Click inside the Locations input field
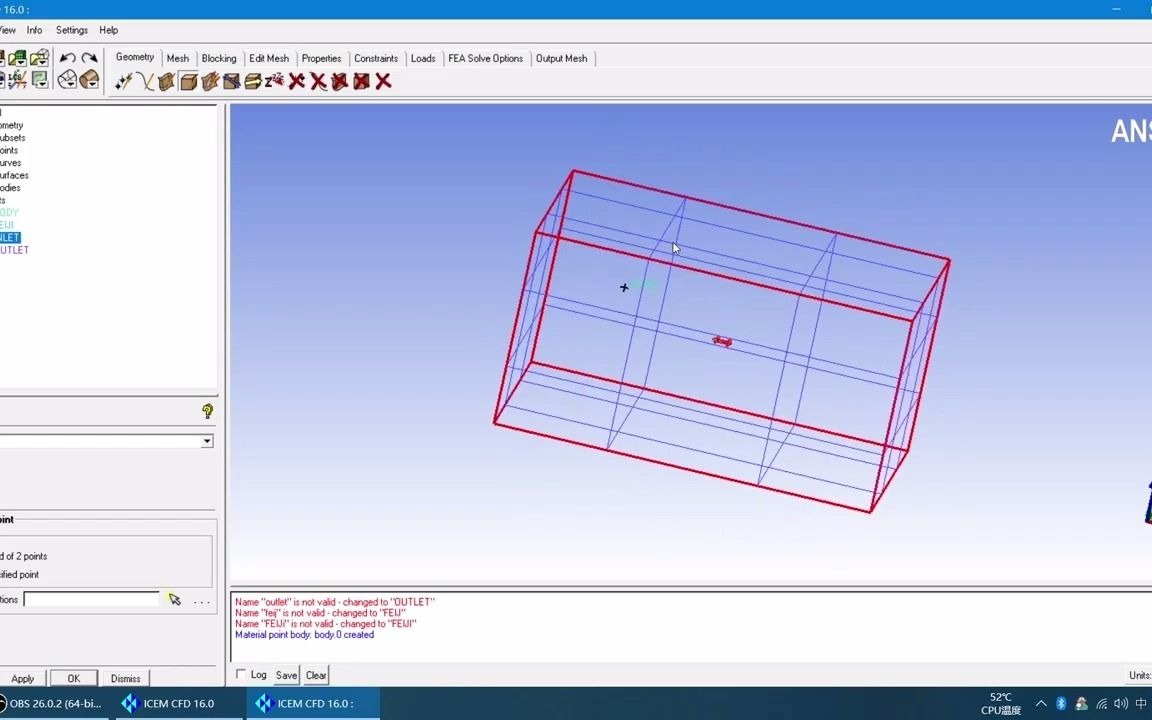The image size is (1152, 720). pyautogui.click(x=90, y=599)
